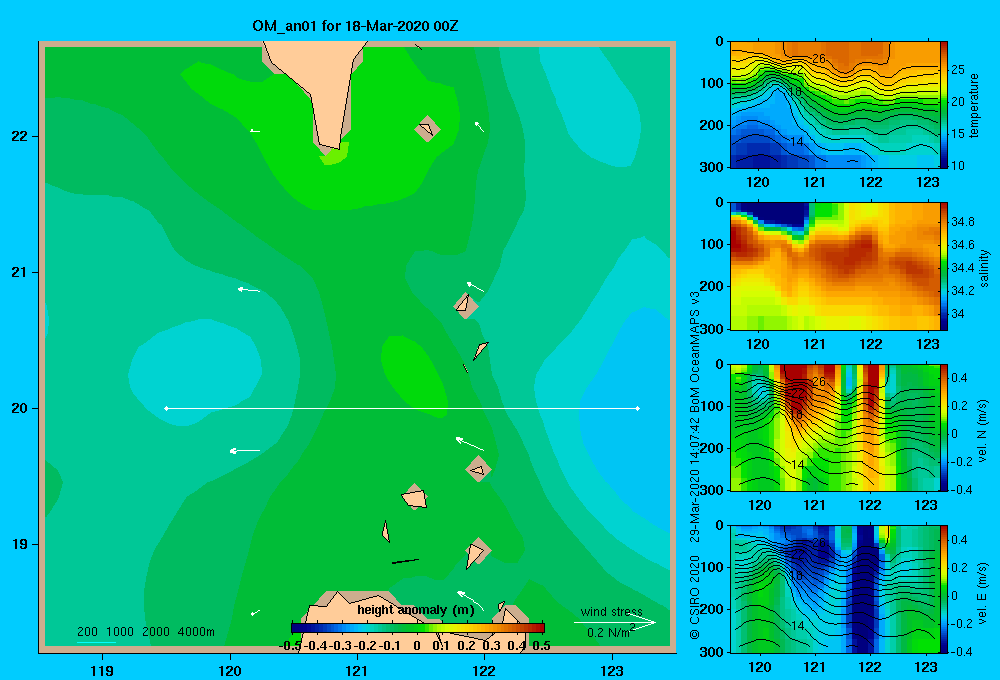Screen dimensions: 1000x680
Task: Click the vel. E color scale bar
Action: pyautogui.click(x=944, y=589)
